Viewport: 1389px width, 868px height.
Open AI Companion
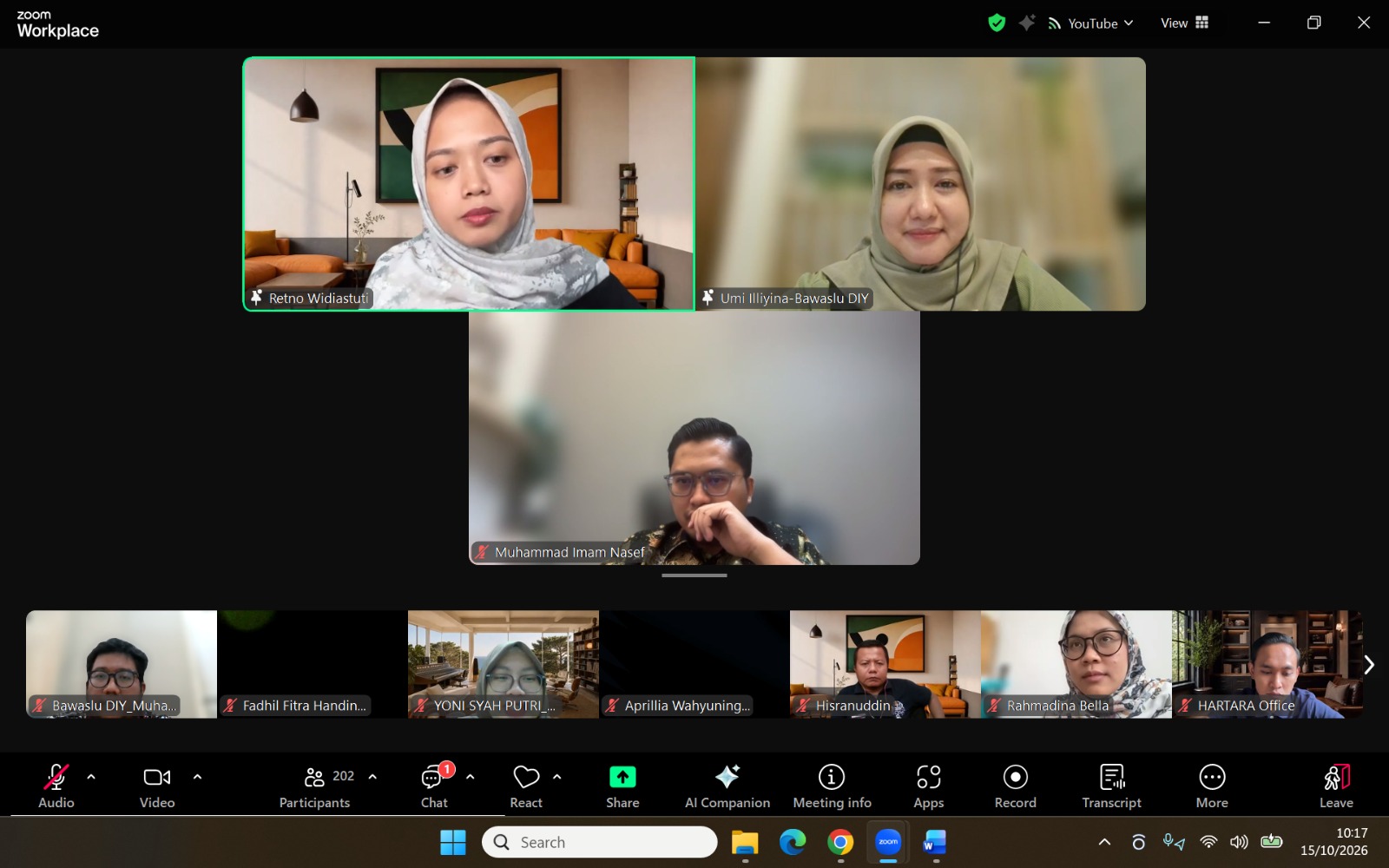point(727,786)
